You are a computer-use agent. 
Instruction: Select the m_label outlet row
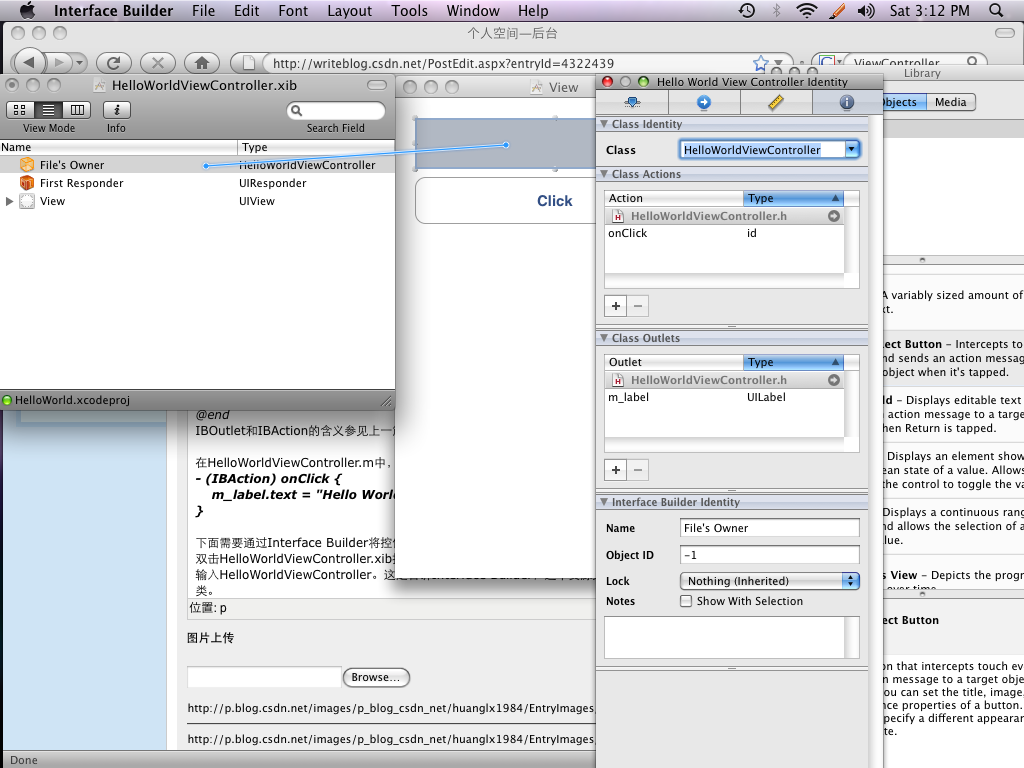[x=724, y=397]
